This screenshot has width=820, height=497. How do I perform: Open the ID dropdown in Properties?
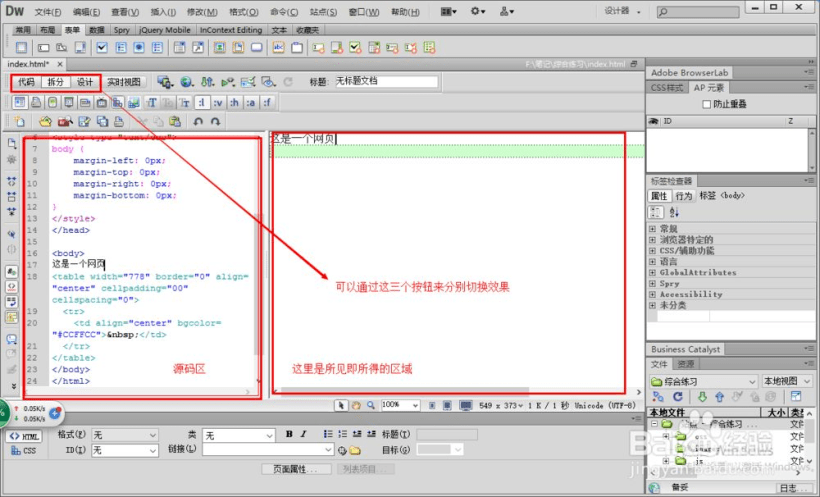[125, 450]
